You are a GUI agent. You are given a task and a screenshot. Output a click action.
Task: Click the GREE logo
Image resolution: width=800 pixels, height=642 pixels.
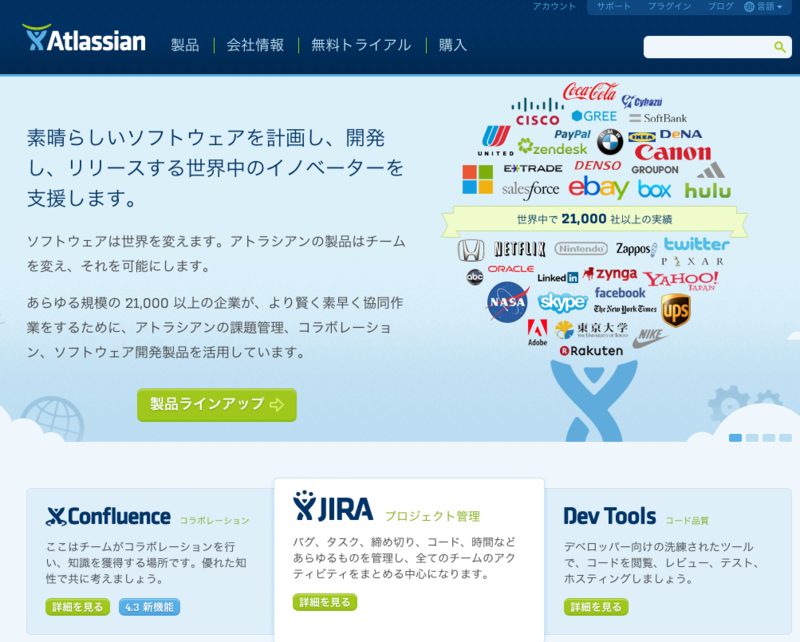(x=594, y=116)
